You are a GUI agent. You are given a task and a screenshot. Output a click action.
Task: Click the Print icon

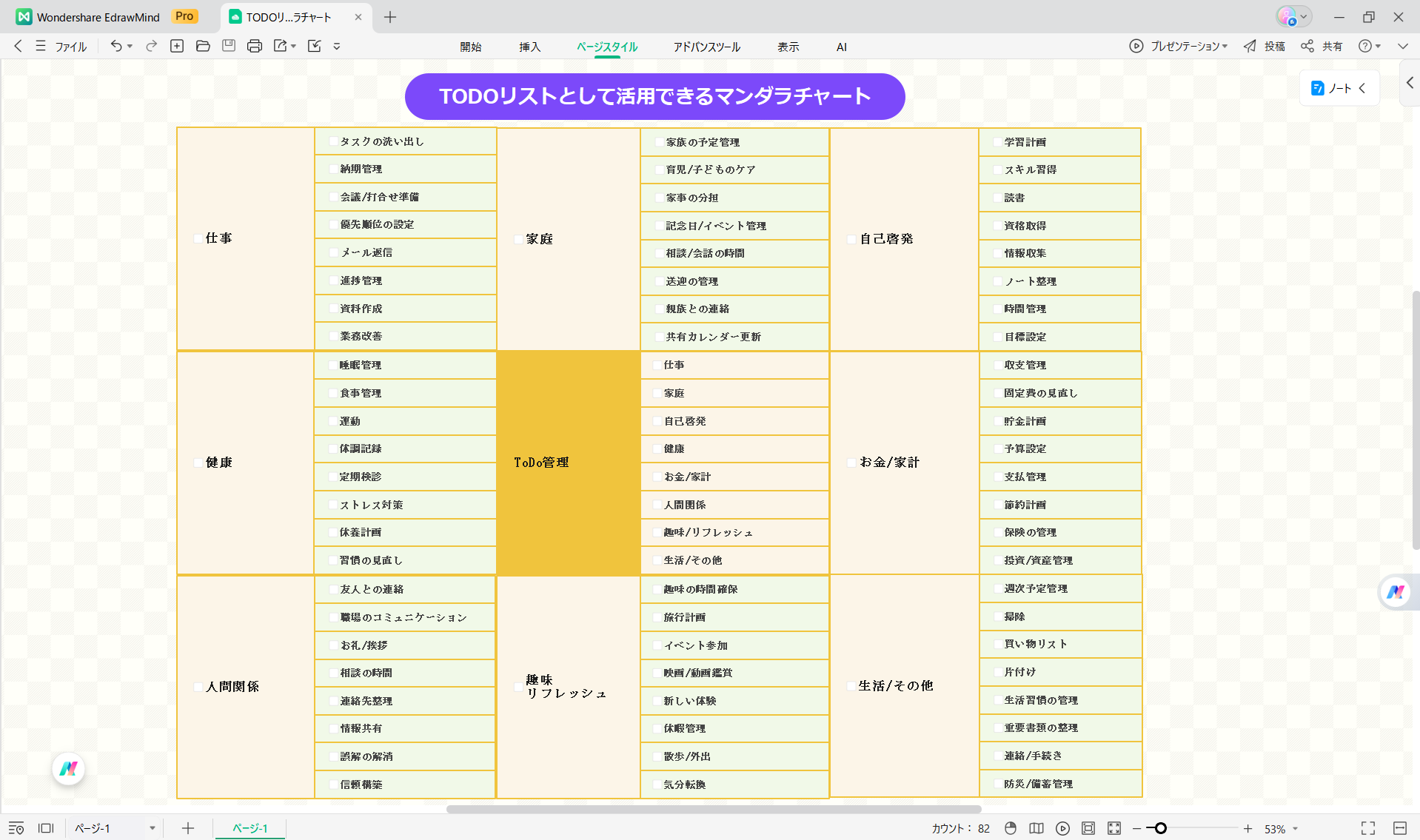[x=254, y=46]
